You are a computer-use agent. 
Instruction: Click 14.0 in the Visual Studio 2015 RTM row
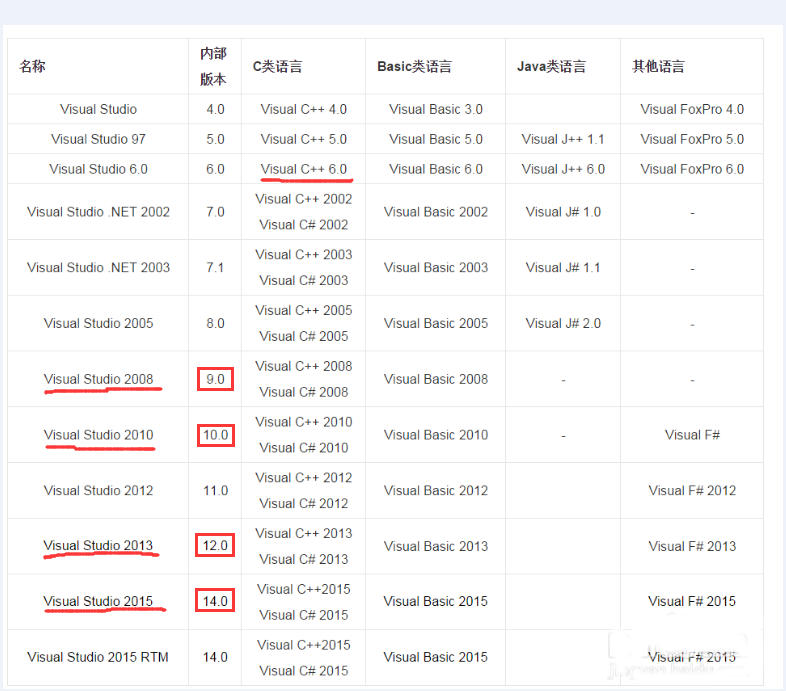[x=216, y=657]
